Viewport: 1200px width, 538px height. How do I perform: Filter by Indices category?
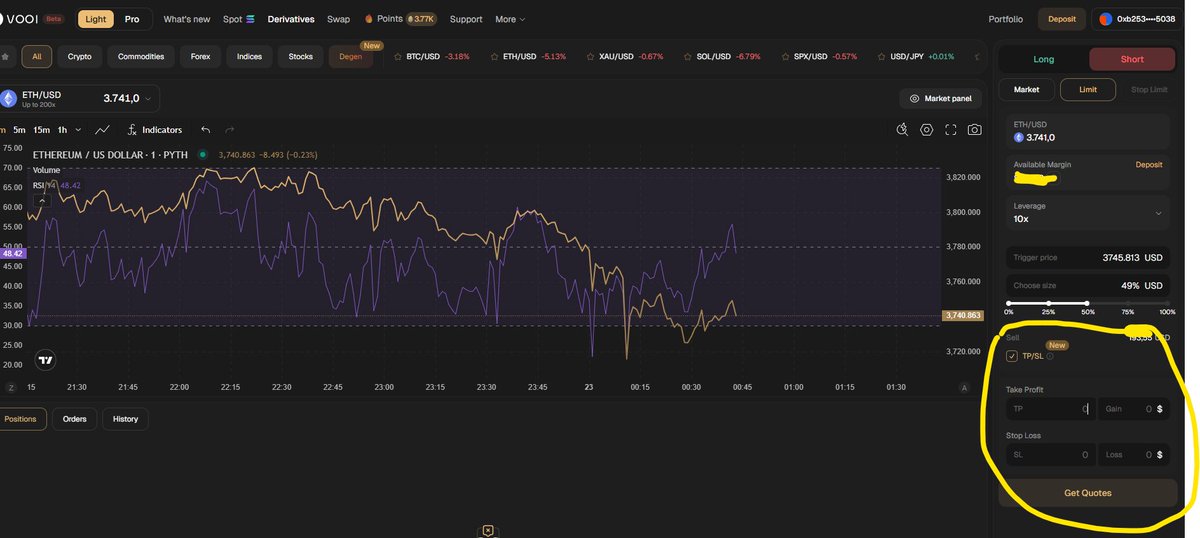(x=250, y=56)
